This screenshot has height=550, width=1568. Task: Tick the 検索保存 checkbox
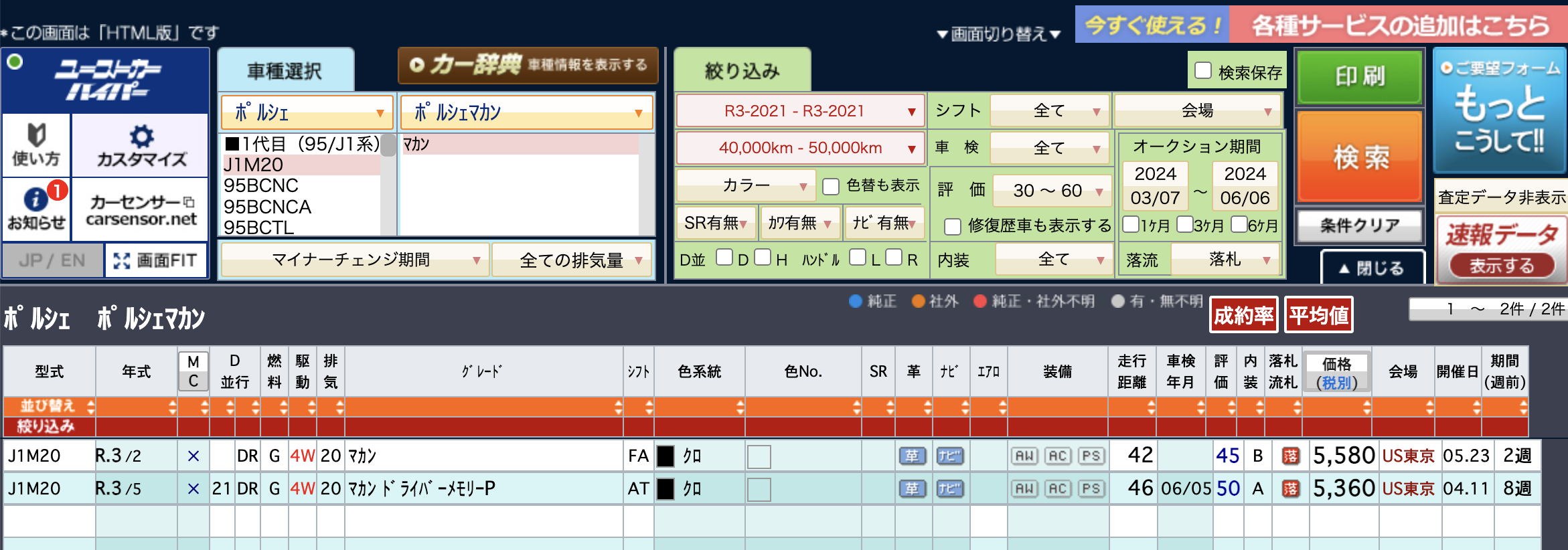[x=1203, y=70]
